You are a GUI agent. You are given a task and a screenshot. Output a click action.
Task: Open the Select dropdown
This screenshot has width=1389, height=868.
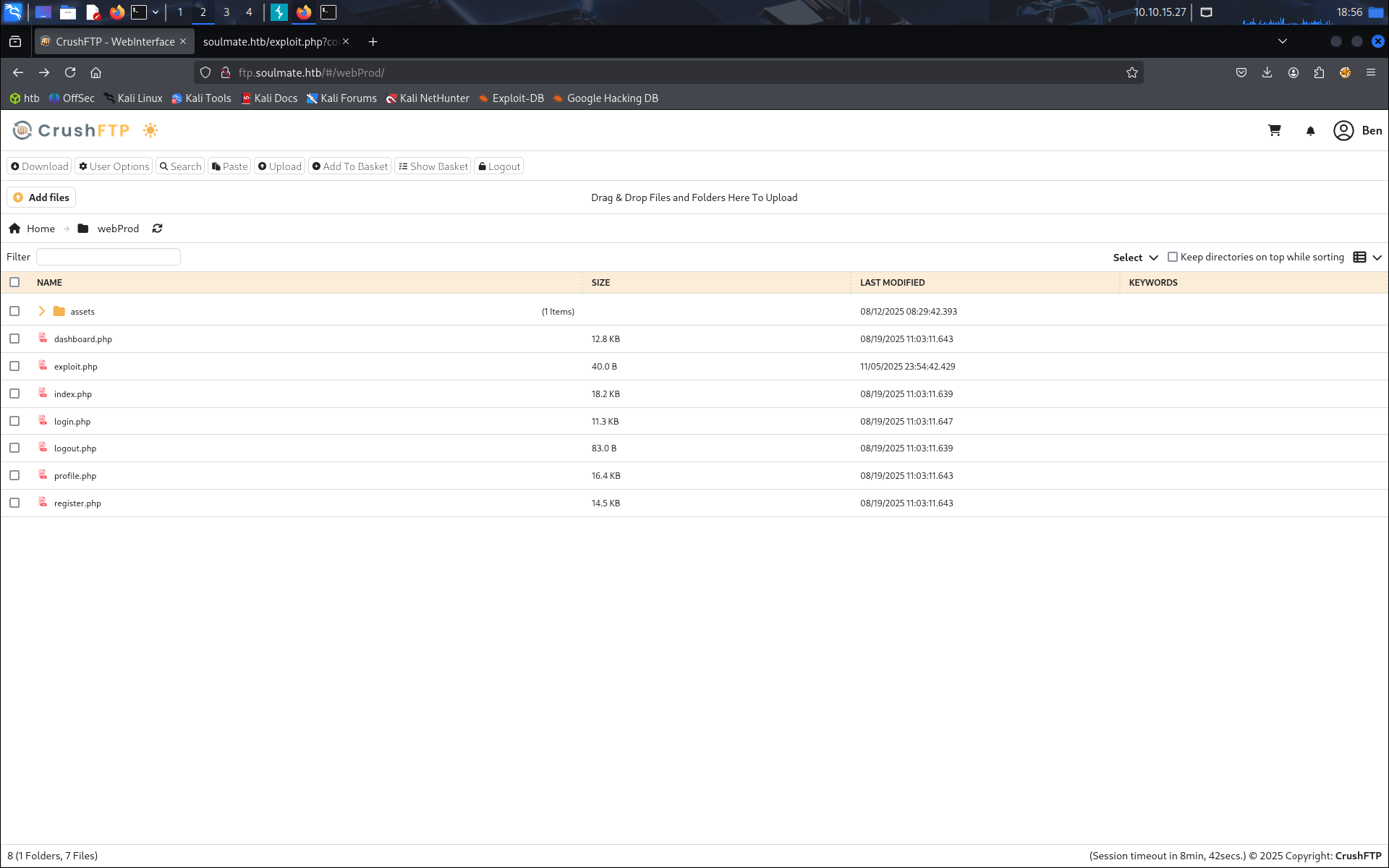[x=1135, y=258]
